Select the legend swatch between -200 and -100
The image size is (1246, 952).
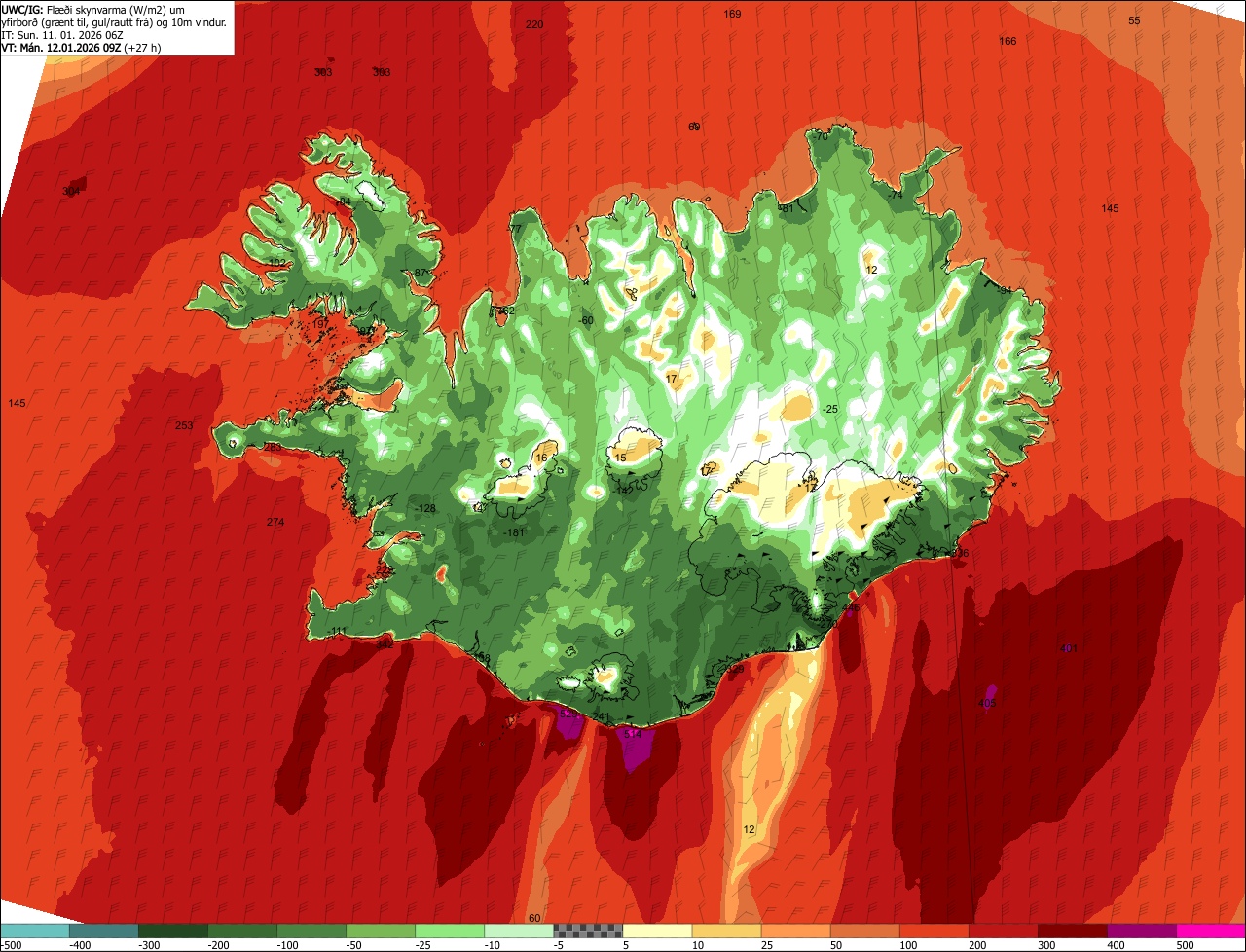tap(241, 931)
